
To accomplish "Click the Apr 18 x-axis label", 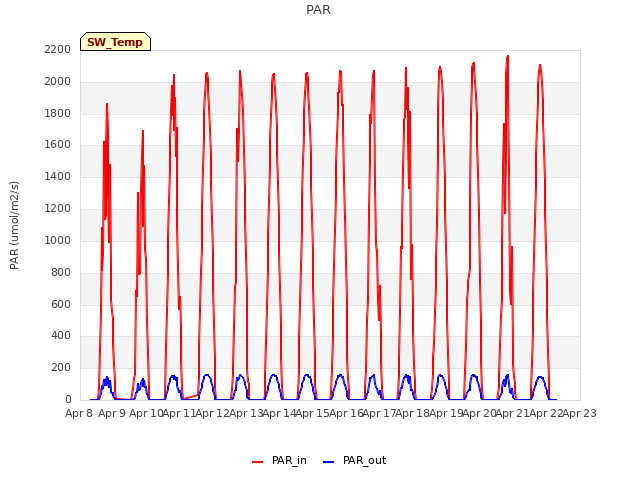I will [413, 413].
